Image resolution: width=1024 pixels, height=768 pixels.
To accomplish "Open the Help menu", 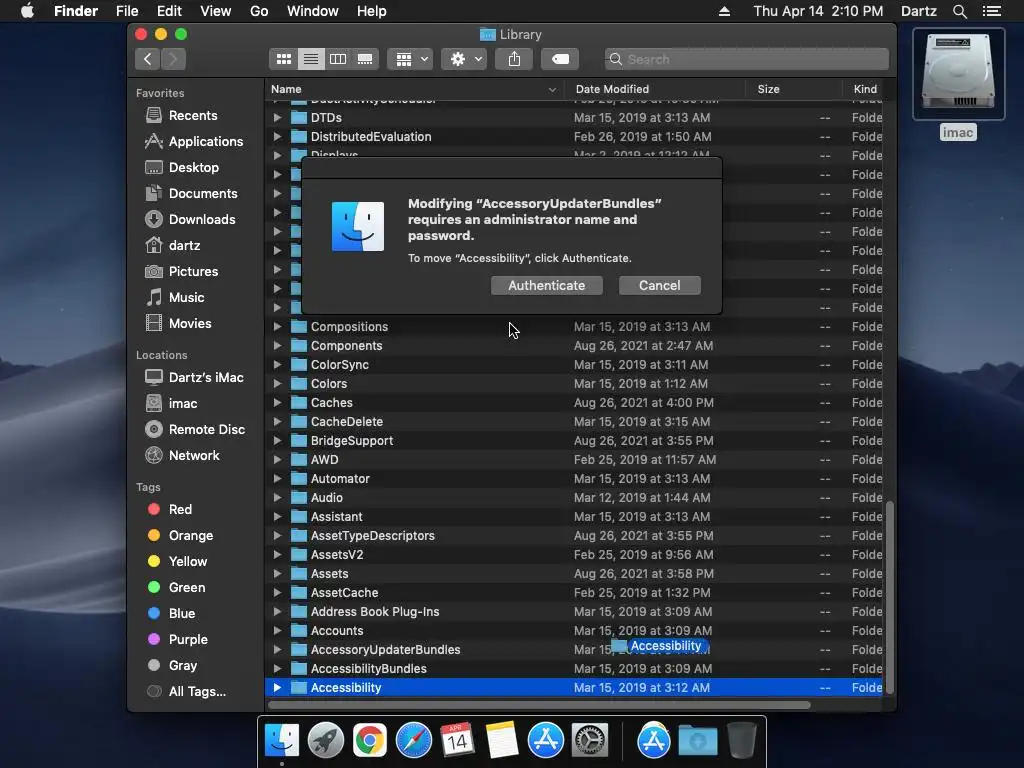I will click(371, 11).
